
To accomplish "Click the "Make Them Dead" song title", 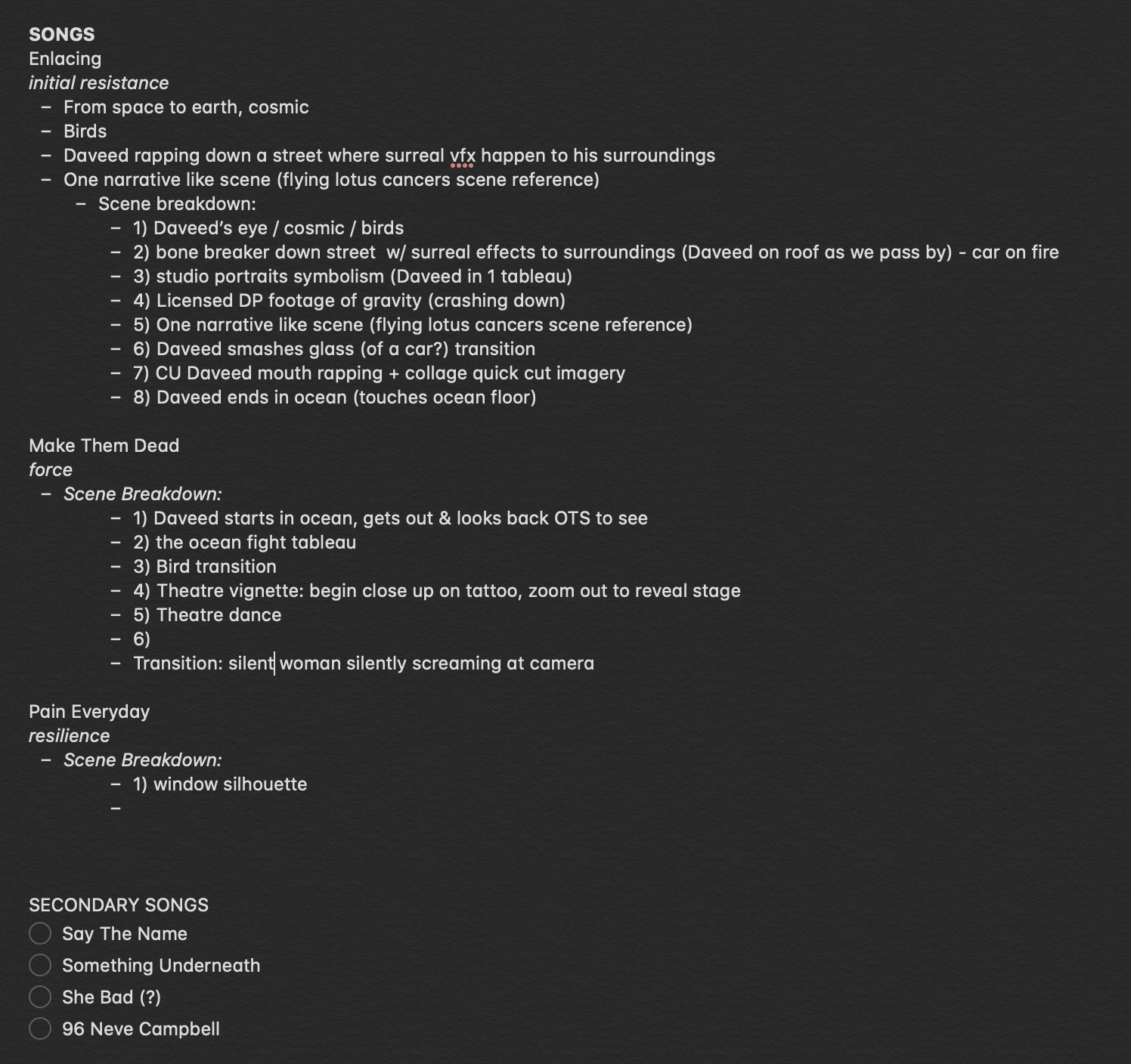I will coord(104,446).
